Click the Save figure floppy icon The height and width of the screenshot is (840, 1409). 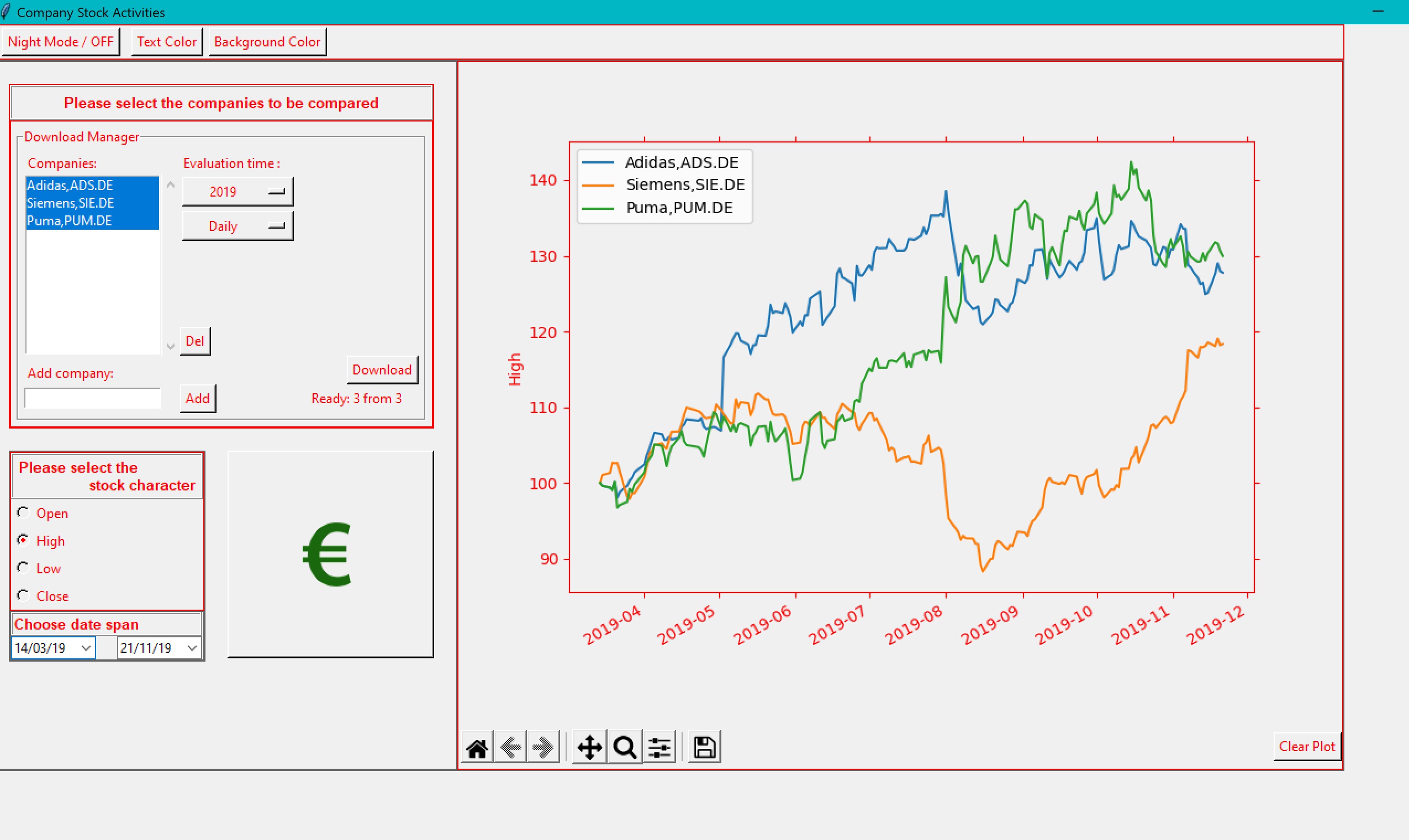click(705, 748)
